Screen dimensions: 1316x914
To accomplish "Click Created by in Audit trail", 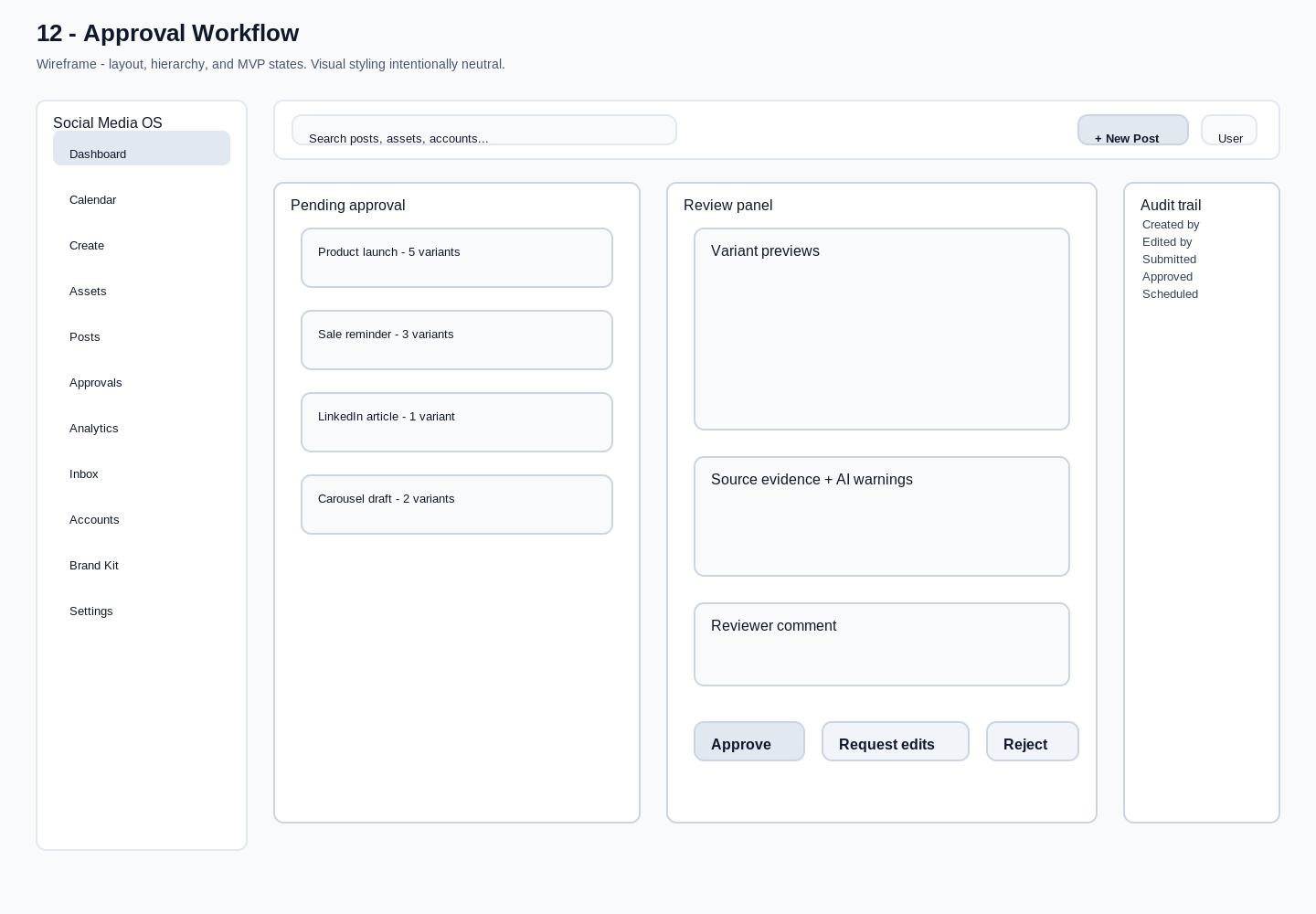I will pos(1171,225).
